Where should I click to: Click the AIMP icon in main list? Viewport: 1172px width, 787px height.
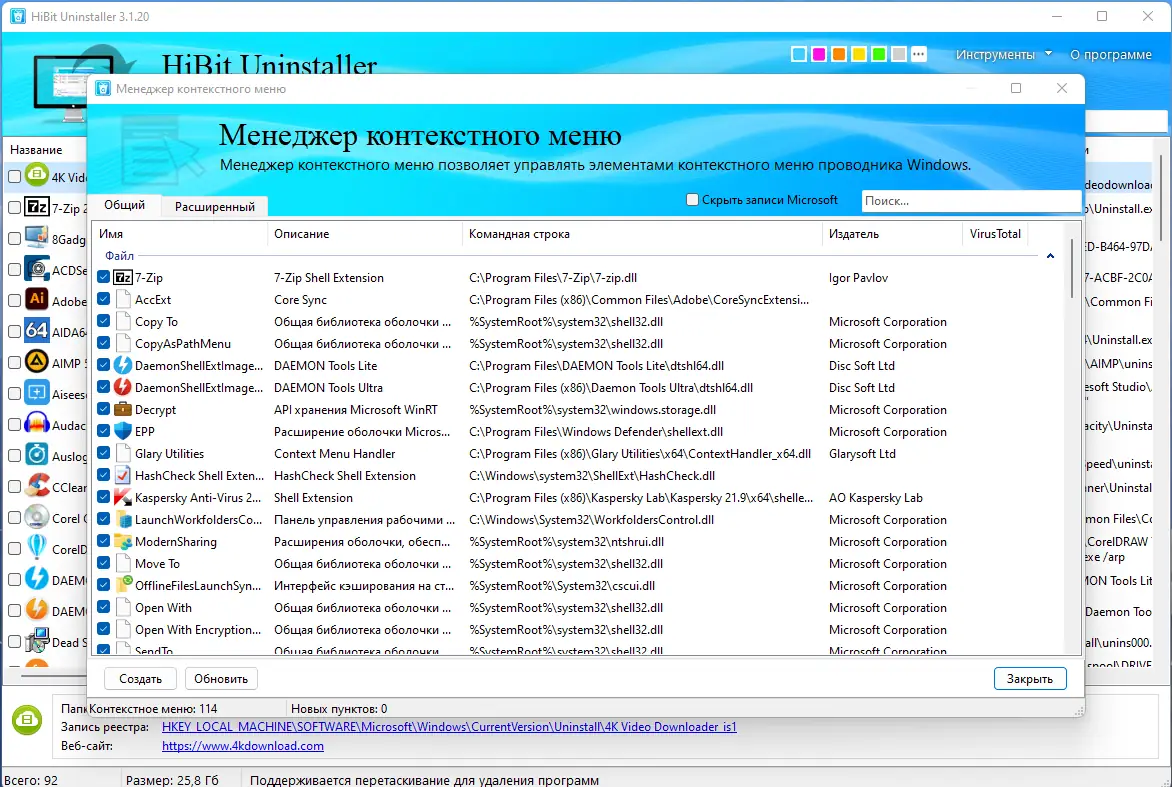(37, 362)
